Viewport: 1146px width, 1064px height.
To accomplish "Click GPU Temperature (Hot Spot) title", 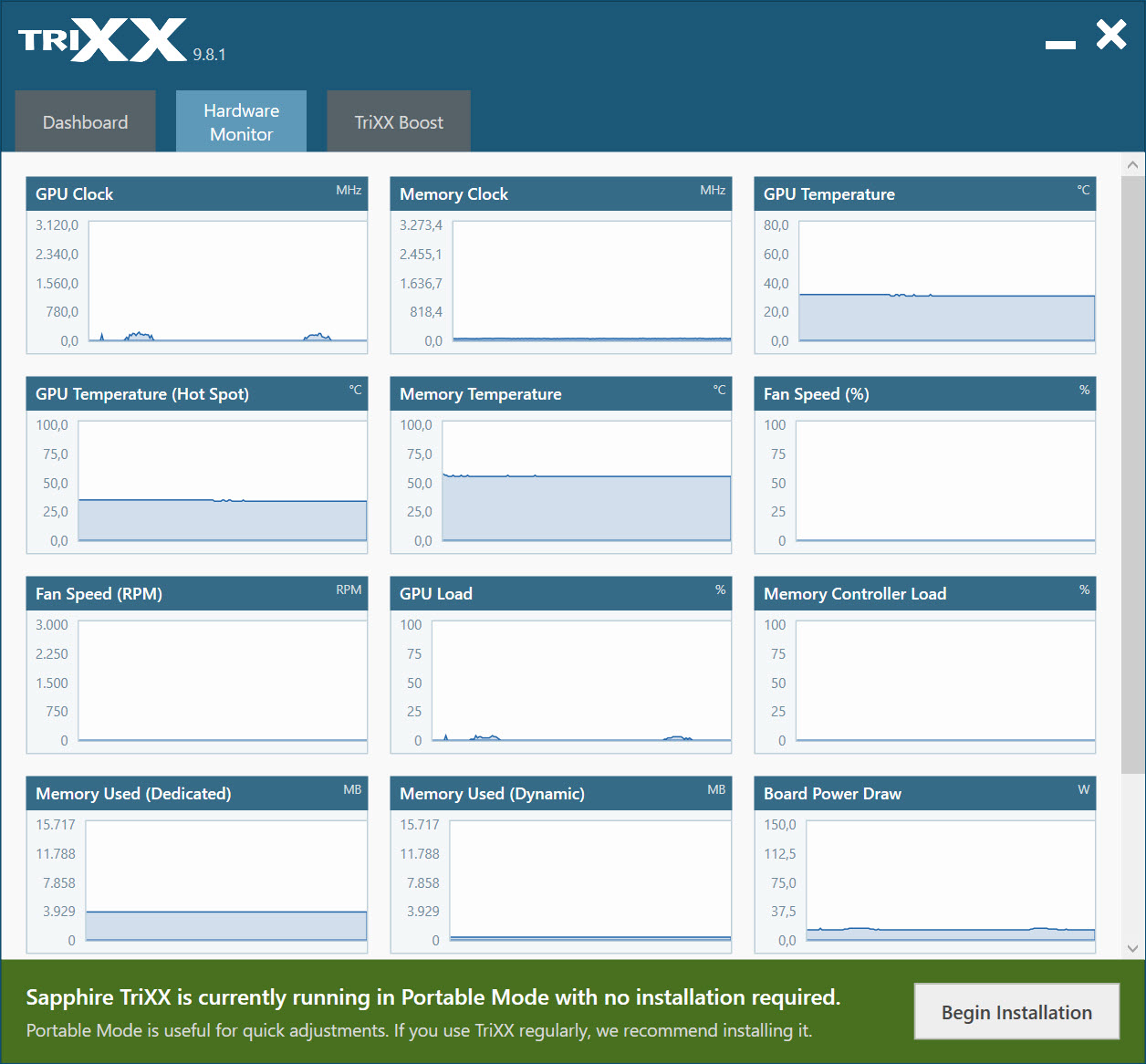I will (x=142, y=394).
